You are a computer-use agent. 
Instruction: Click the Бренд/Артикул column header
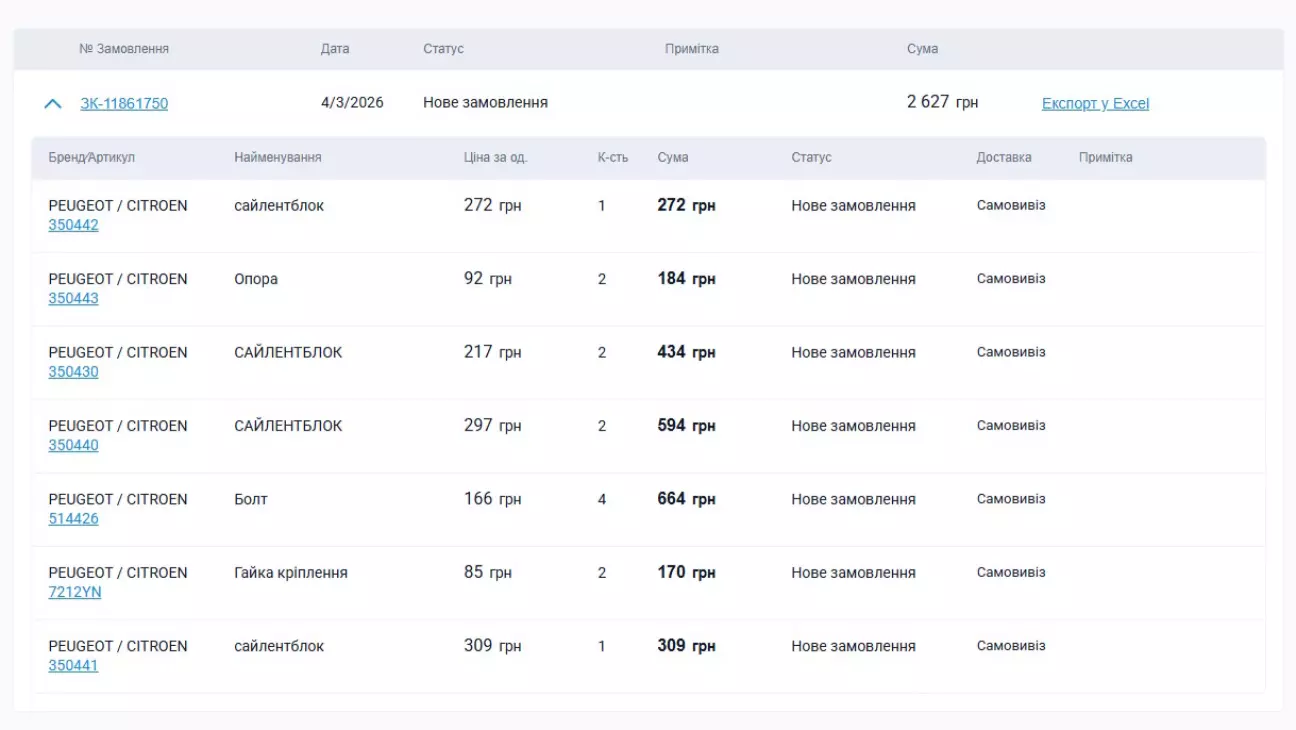[x=91, y=158]
